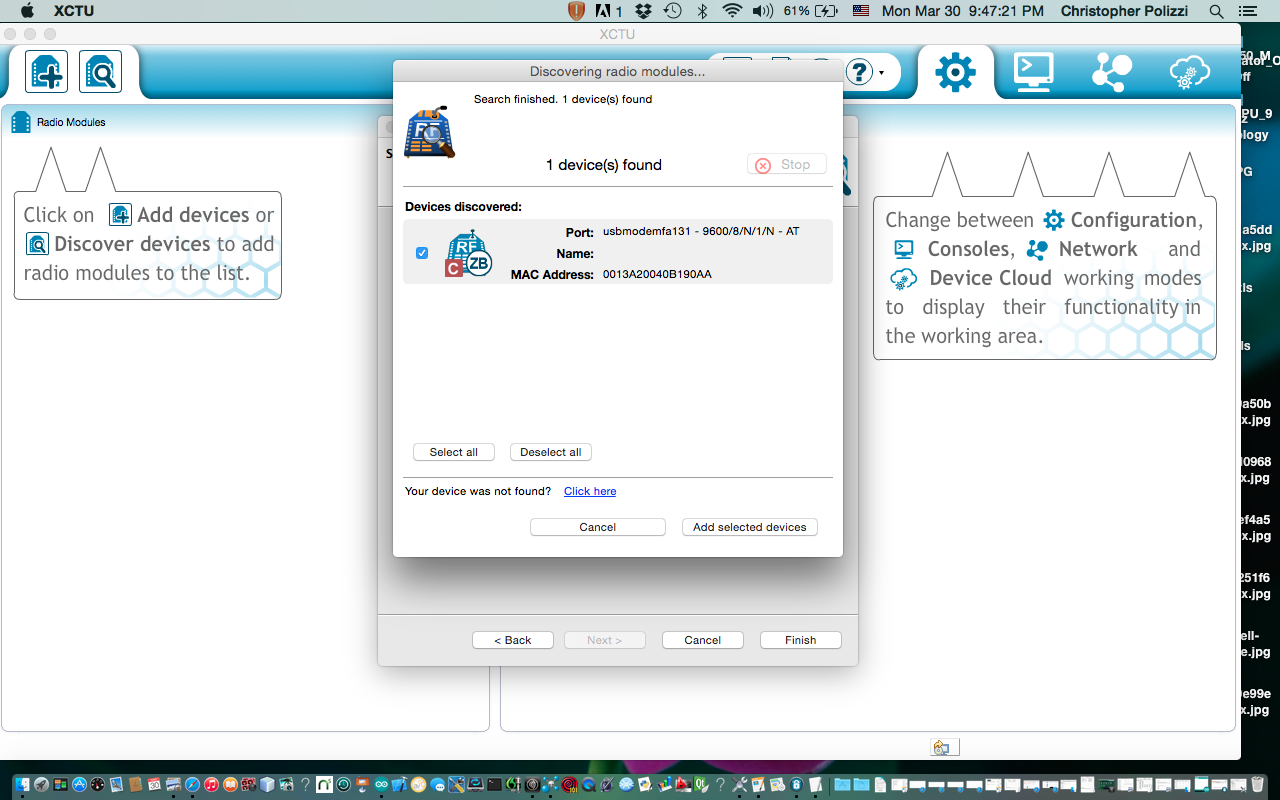Click the US flag input source icon

pos(861,11)
